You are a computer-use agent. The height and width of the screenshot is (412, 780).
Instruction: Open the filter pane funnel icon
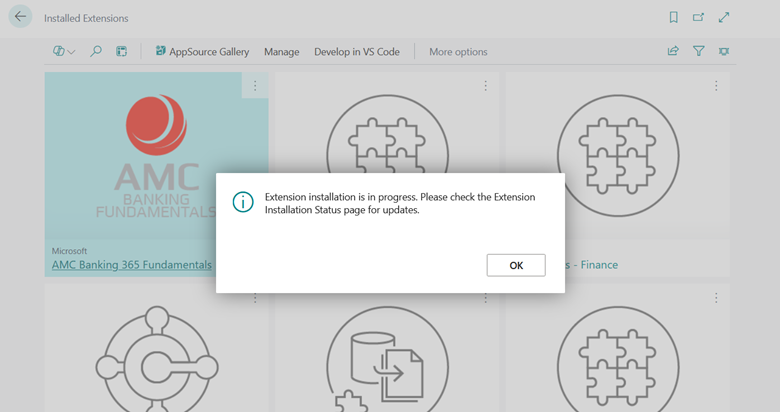pos(699,51)
